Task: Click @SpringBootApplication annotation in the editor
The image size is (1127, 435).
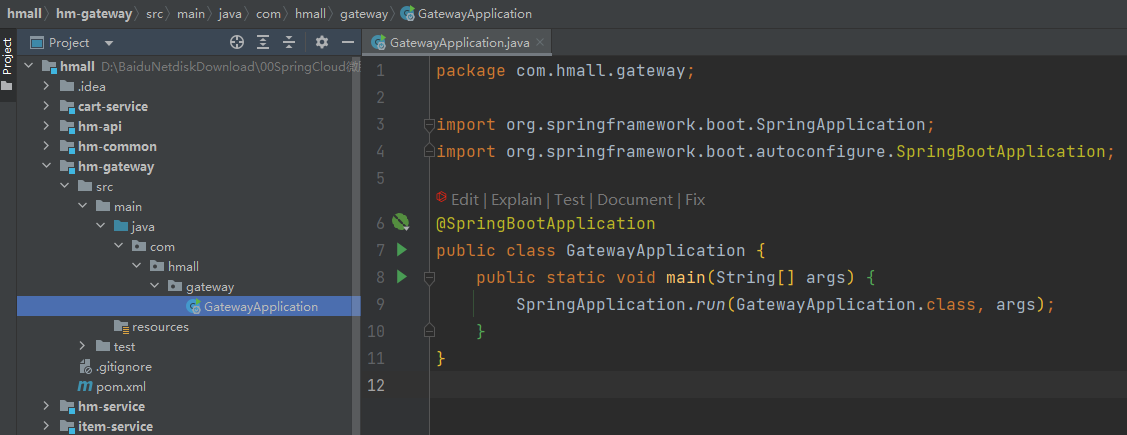Action: (x=546, y=224)
